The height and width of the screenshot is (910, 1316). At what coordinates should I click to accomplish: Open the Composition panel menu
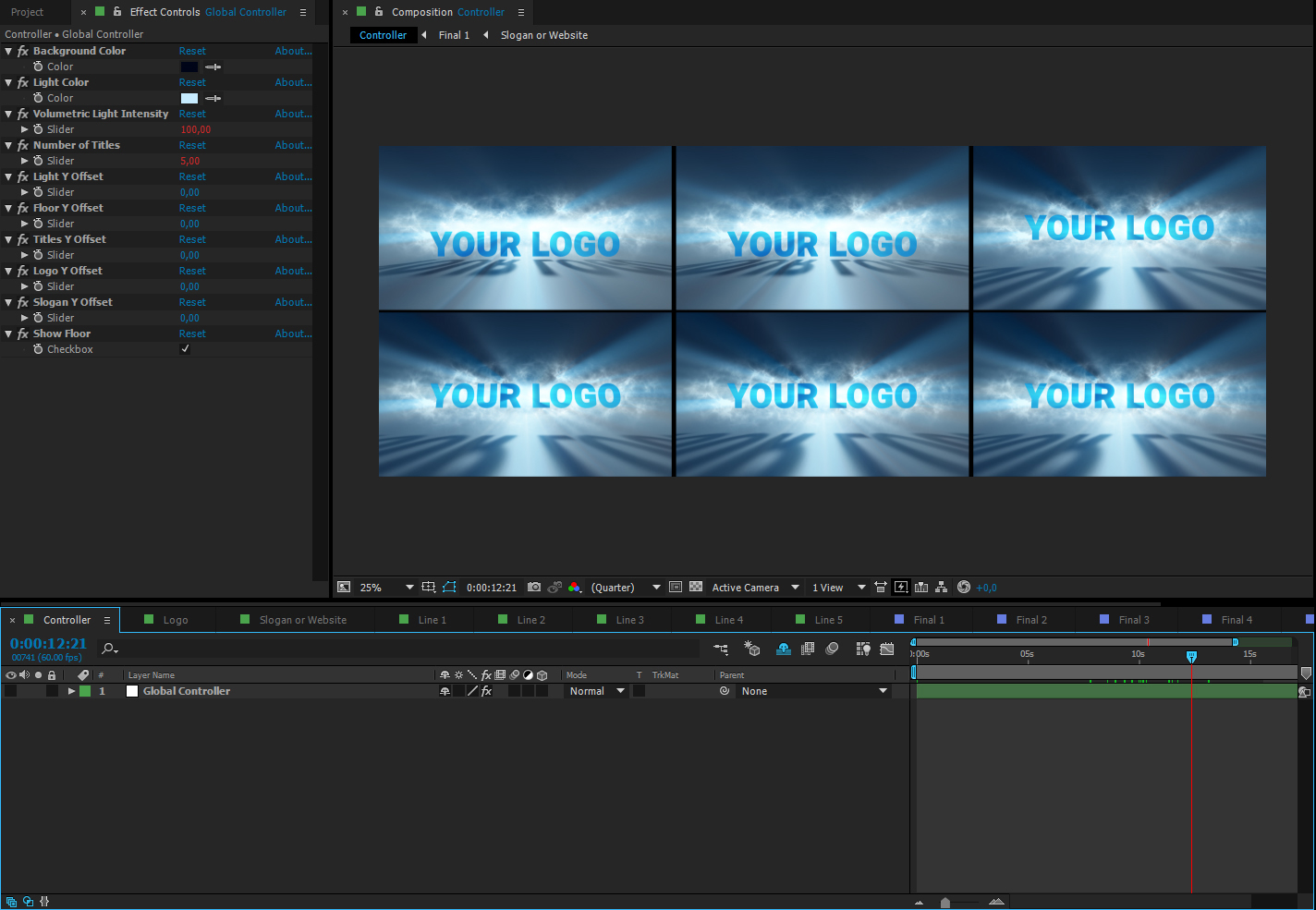[x=520, y=12]
